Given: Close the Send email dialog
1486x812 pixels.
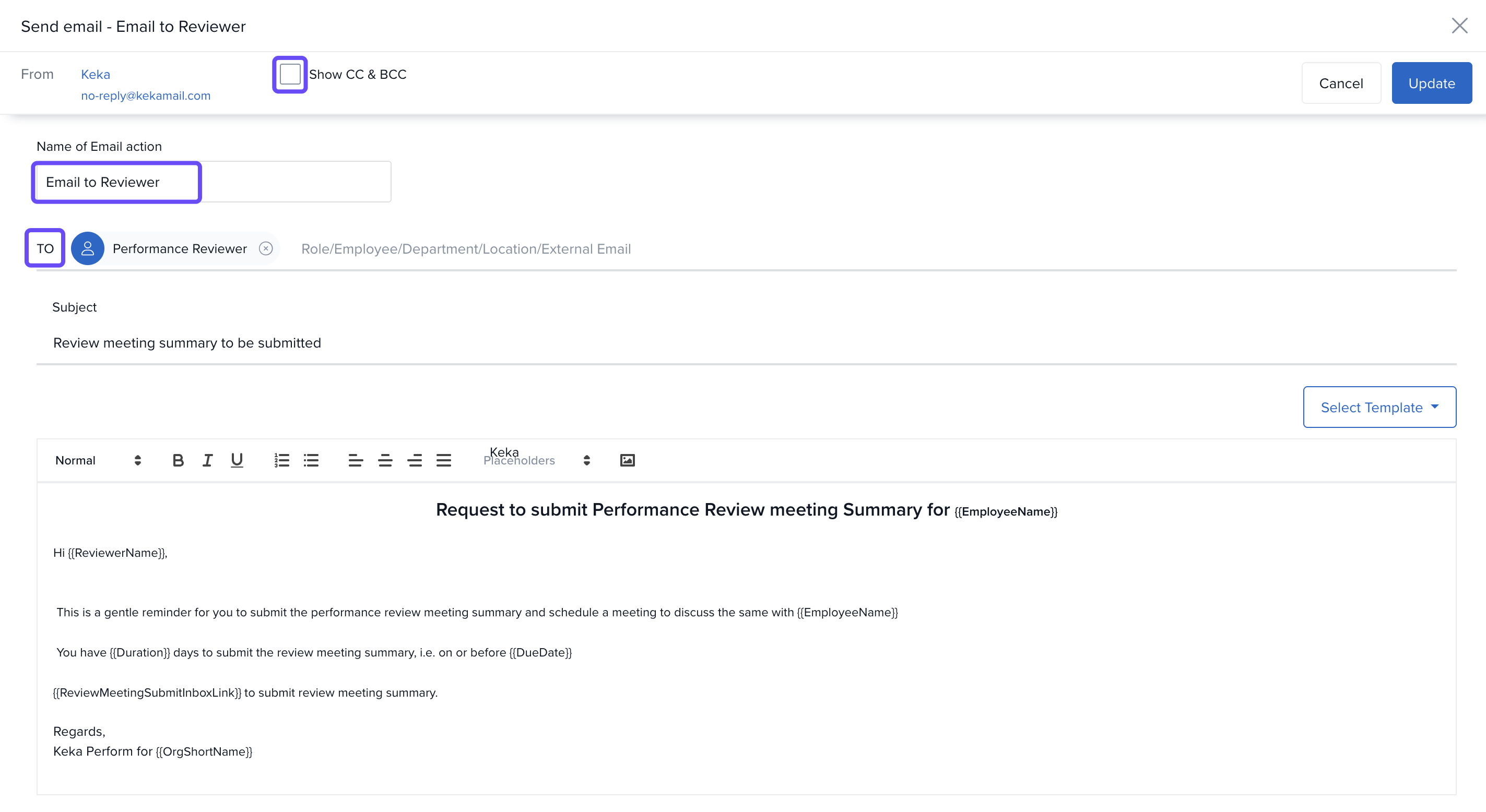Looking at the screenshot, I should tap(1459, 26).
